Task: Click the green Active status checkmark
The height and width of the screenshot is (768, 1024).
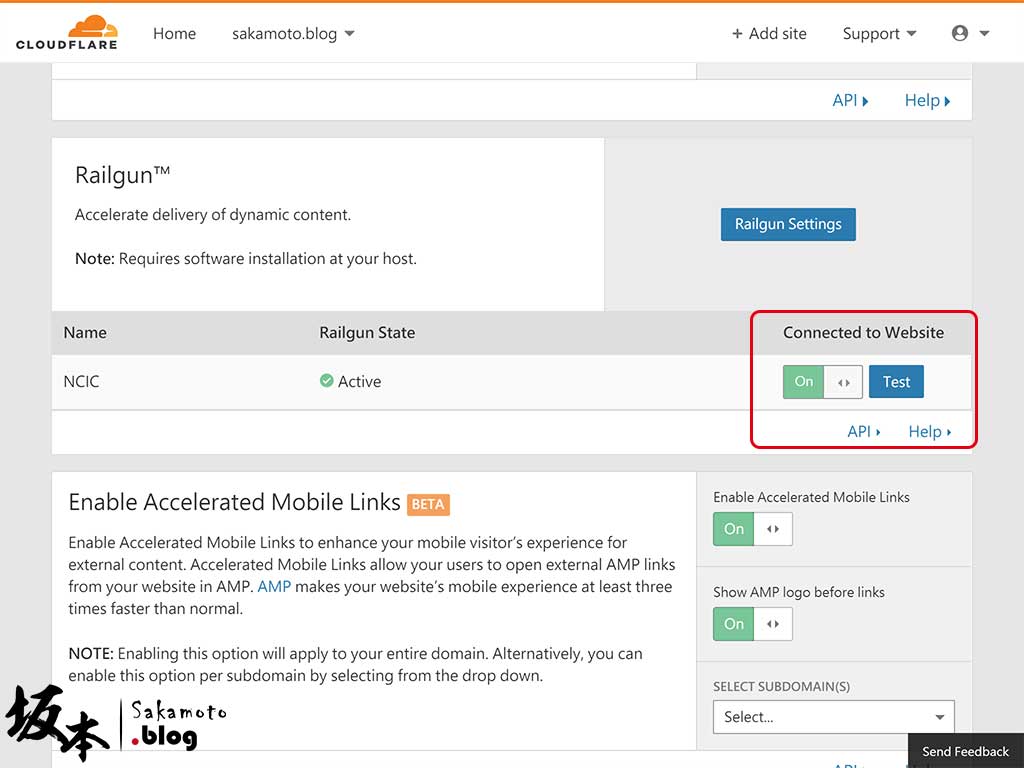Action: point(327,381)
